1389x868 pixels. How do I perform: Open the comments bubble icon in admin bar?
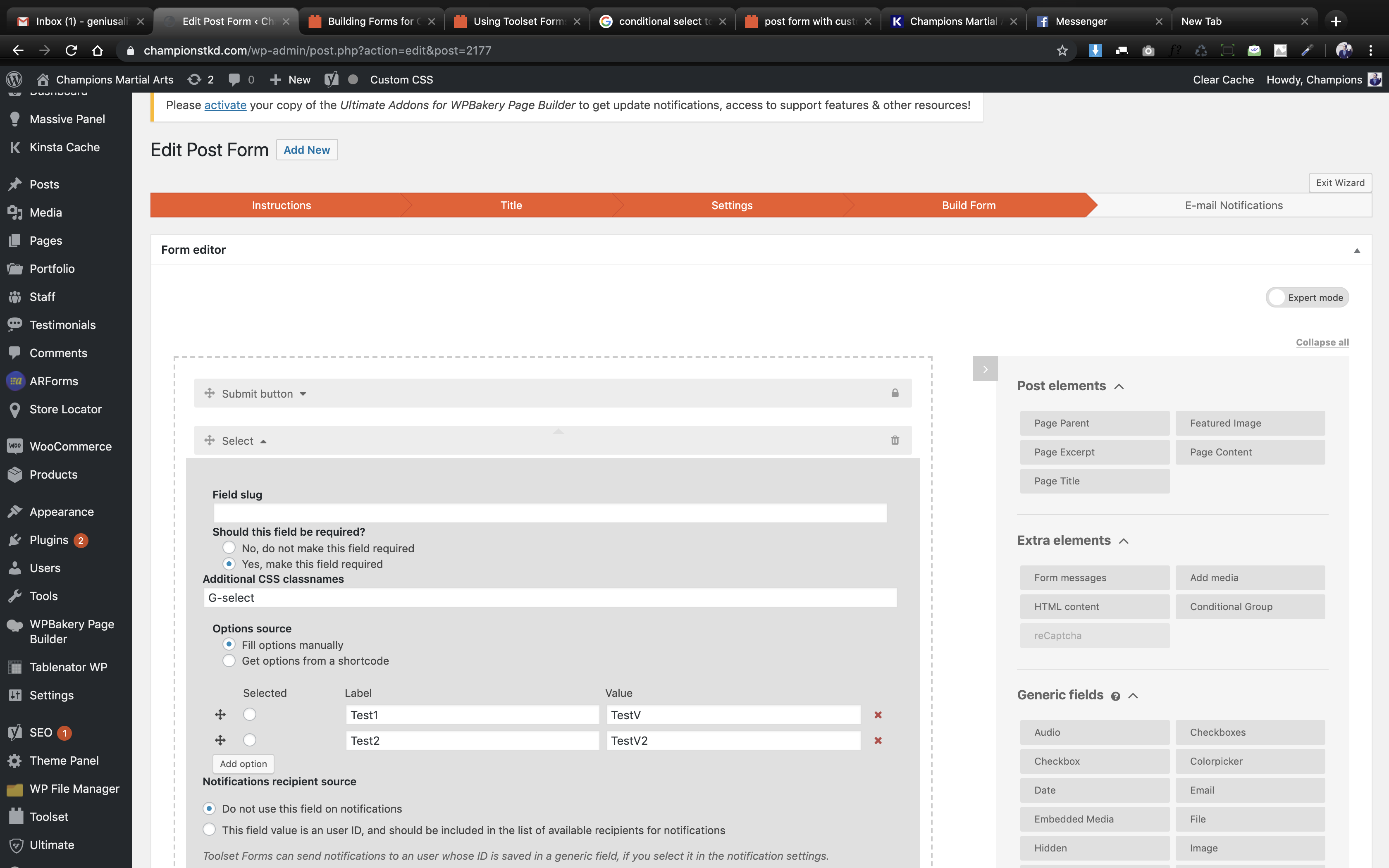tap(234, 80)
